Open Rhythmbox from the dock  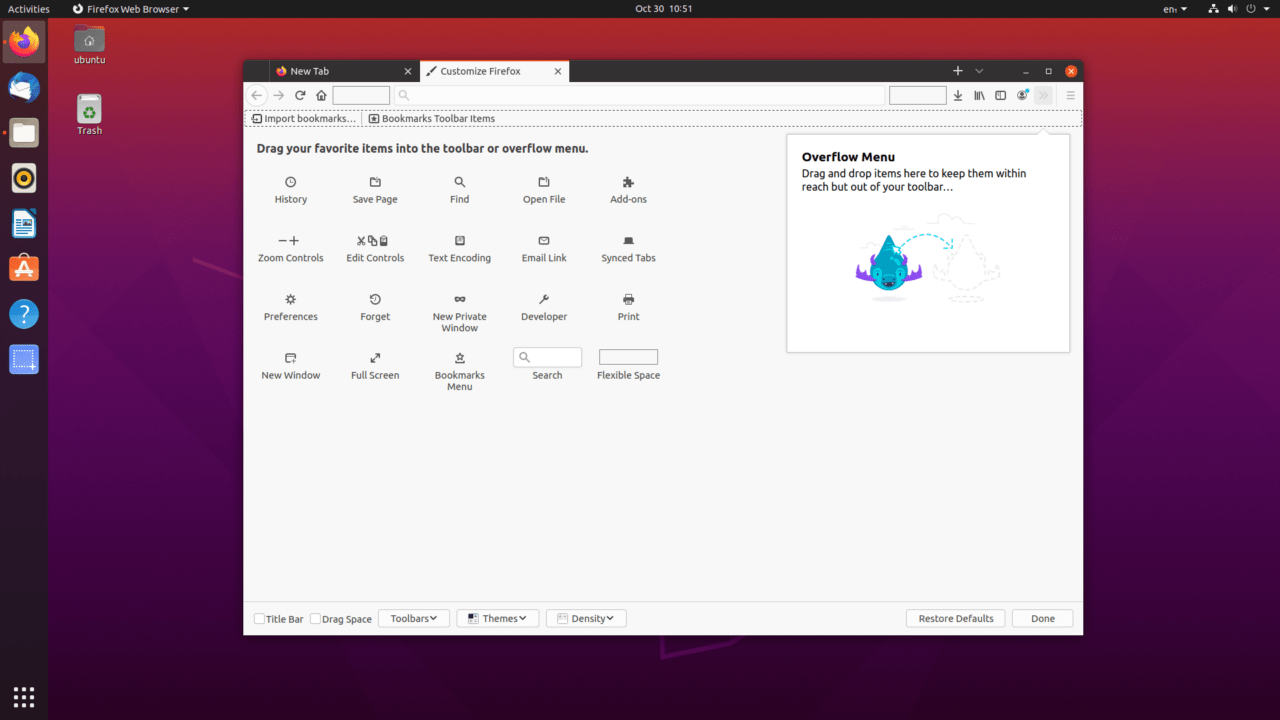pos(24,178)
